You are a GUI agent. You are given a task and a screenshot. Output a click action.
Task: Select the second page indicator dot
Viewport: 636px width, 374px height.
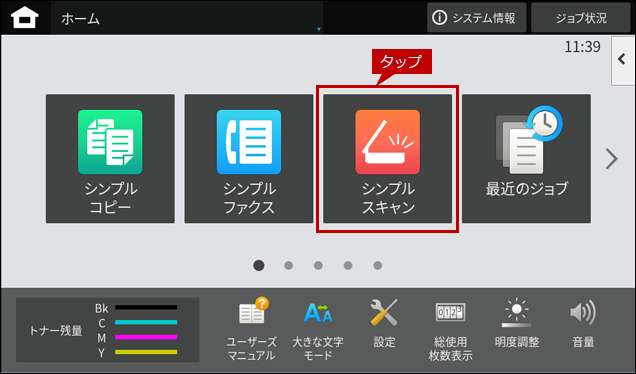click(288, 265)
